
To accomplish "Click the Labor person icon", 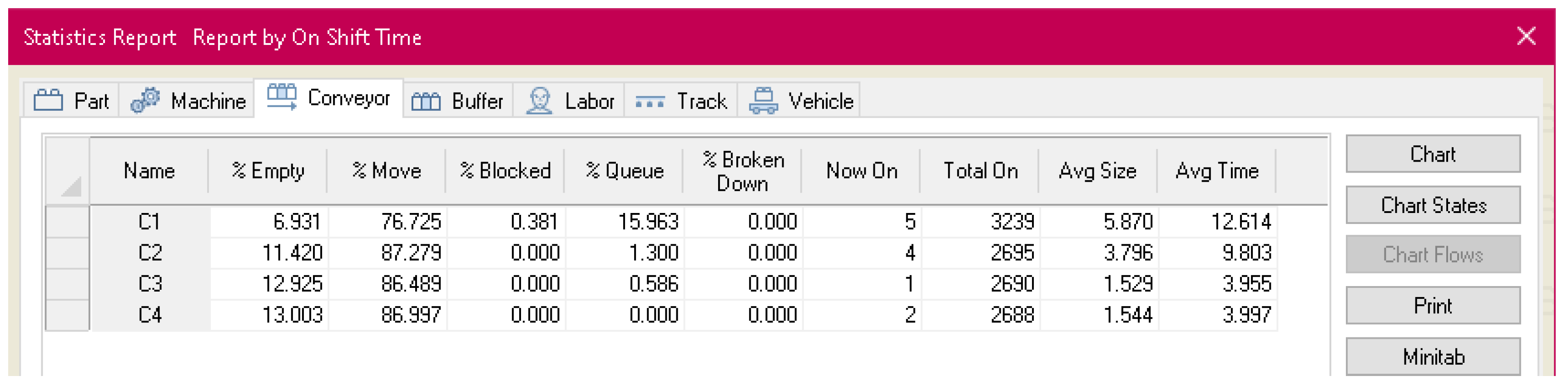I will 539,100.
